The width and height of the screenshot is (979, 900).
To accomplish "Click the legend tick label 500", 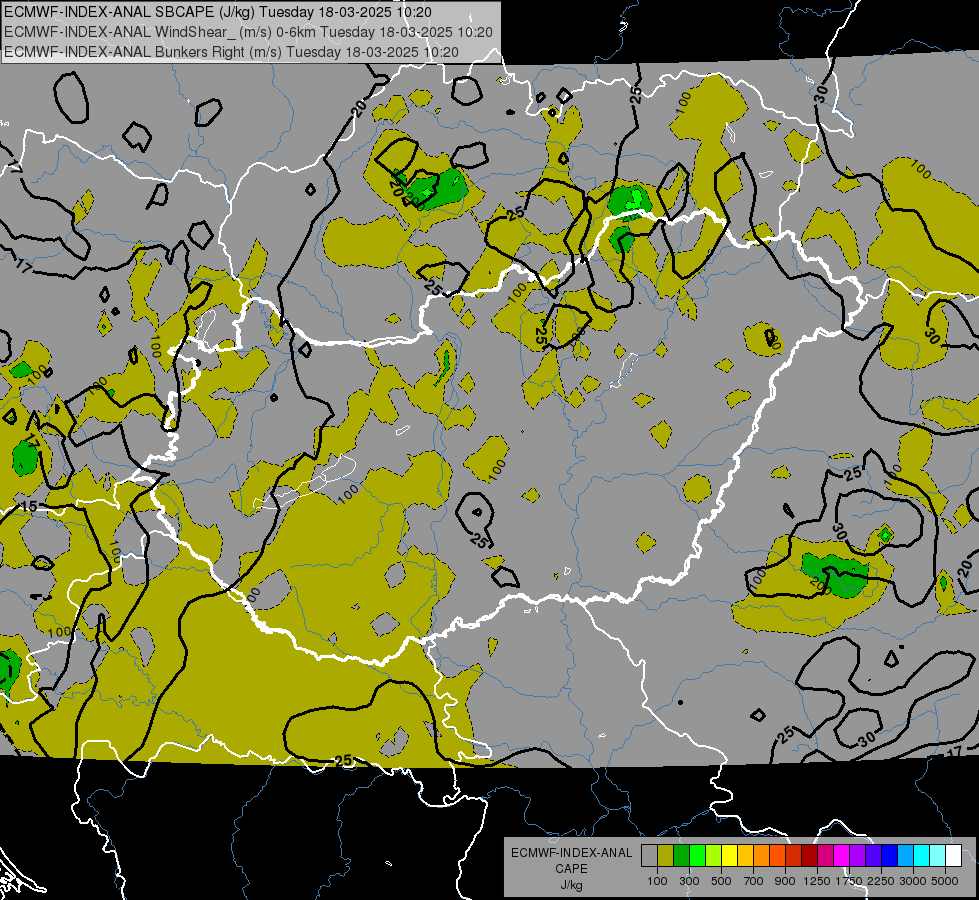I will [721, 881].
